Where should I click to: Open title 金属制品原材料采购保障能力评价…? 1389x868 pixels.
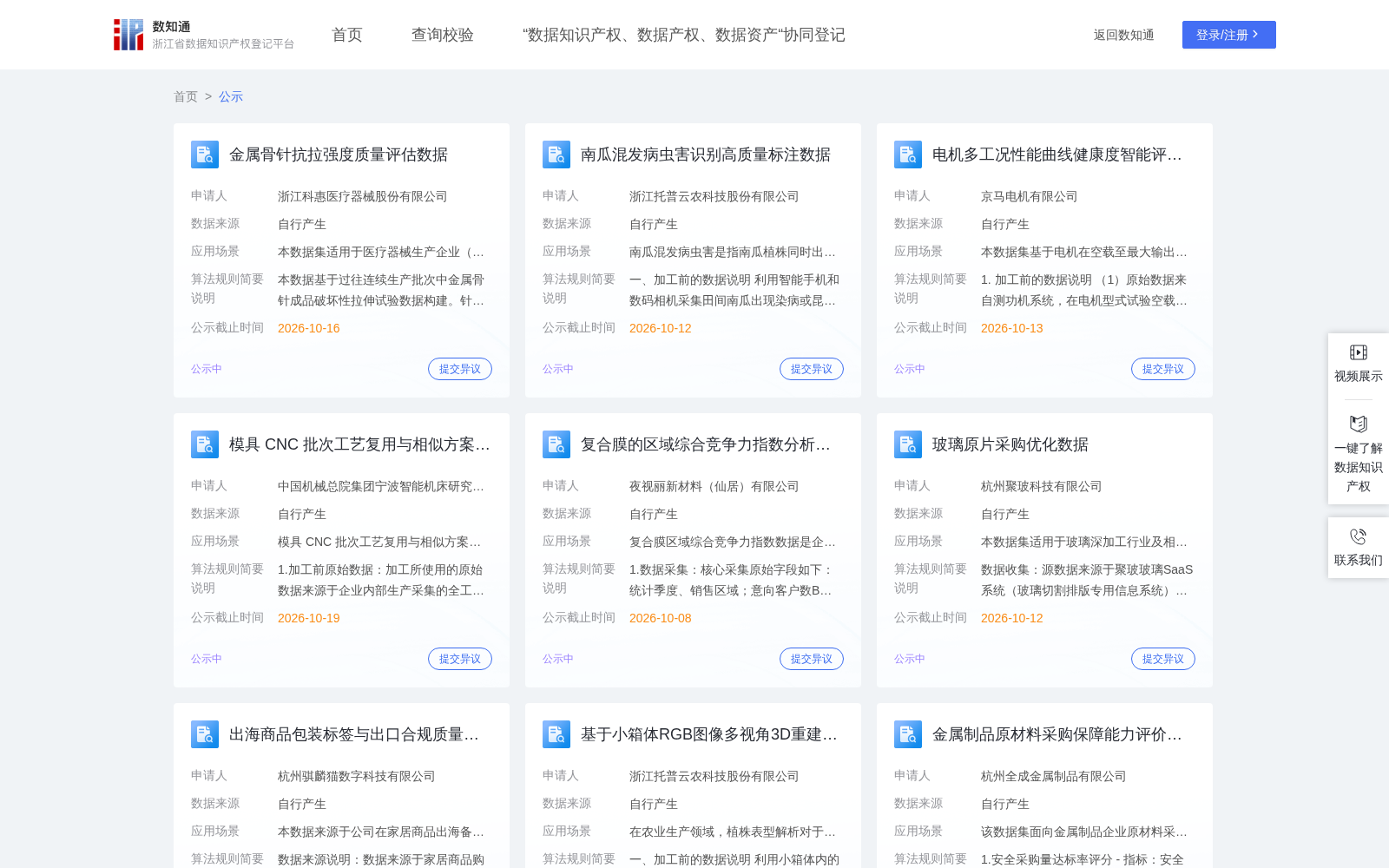(1057, 734)
